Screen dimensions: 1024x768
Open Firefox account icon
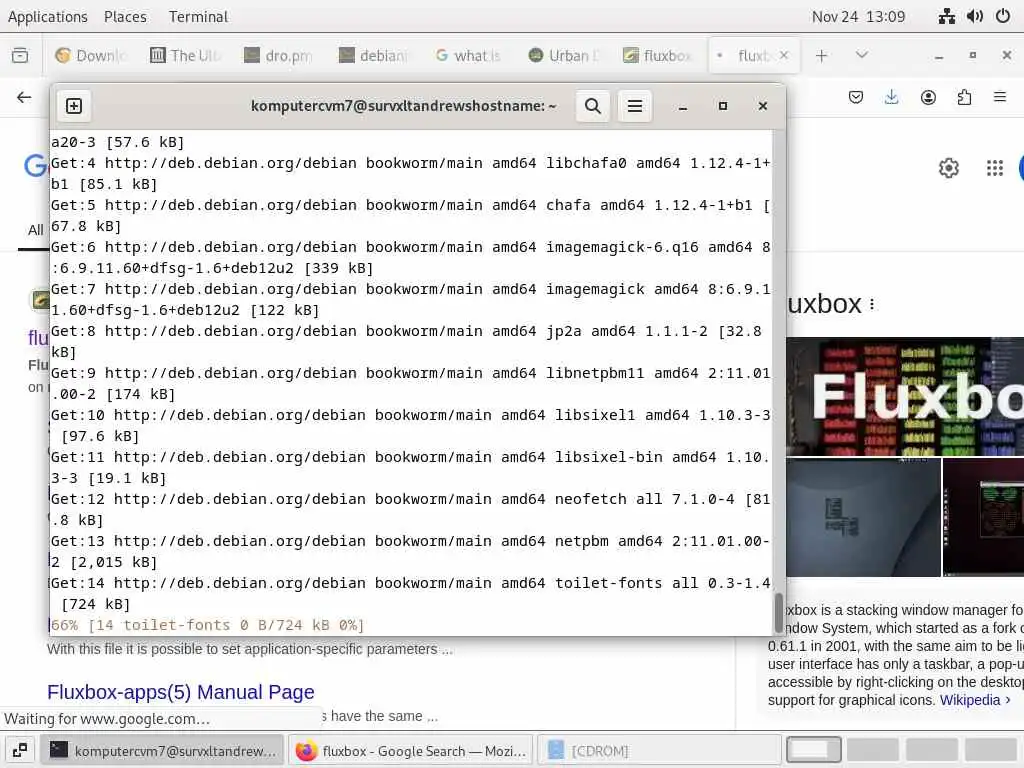(928, 97)
